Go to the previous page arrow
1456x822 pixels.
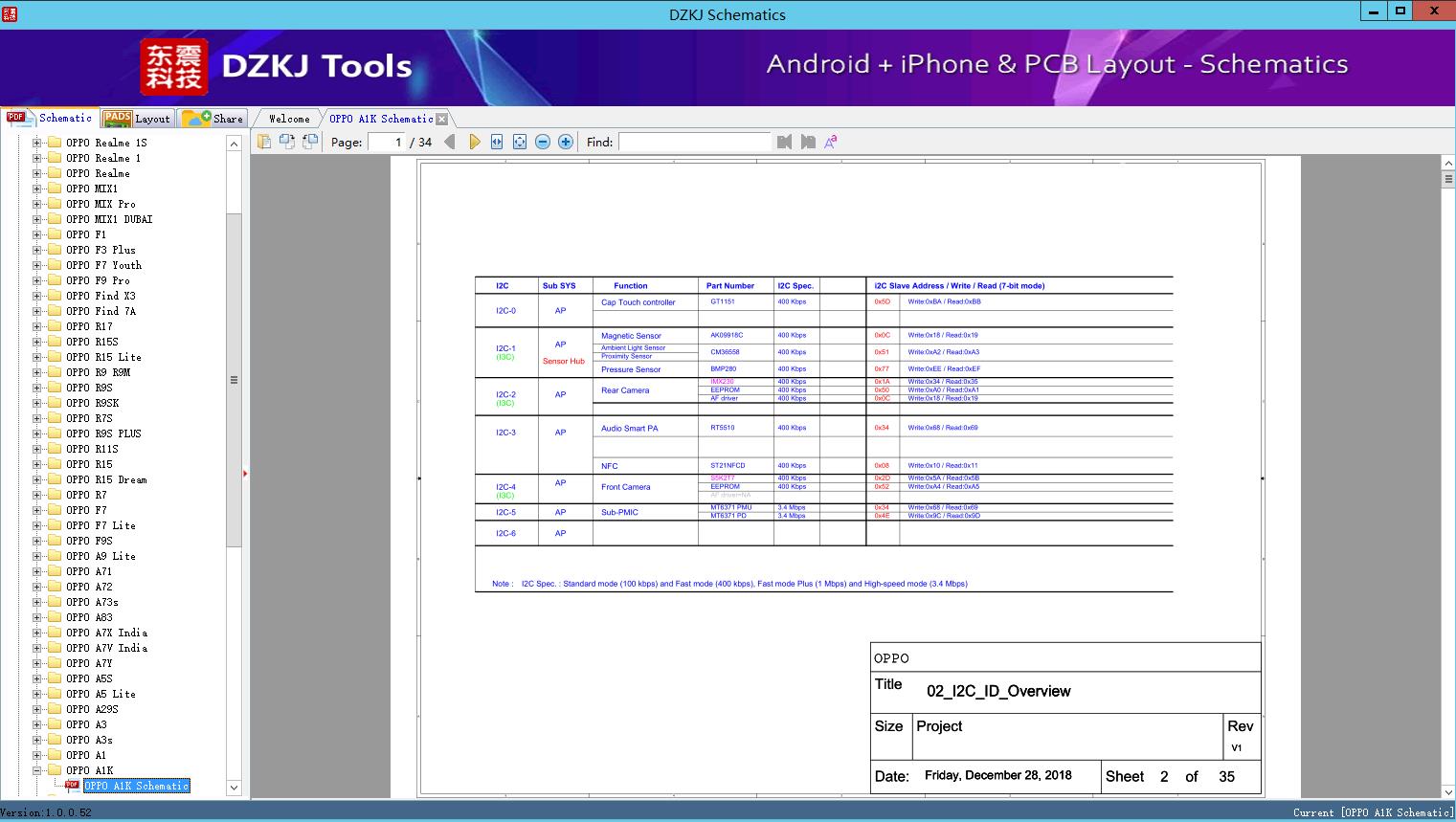click(x=450, y=142)
